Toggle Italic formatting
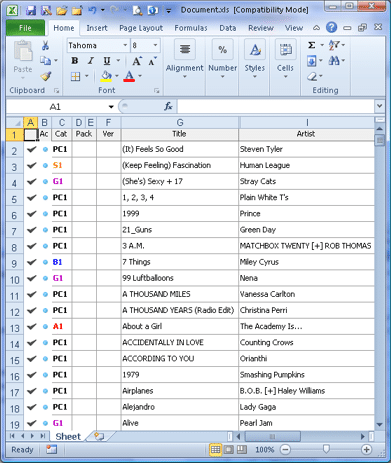The width and height of the screenshot is (391, 463). [91, 61]
